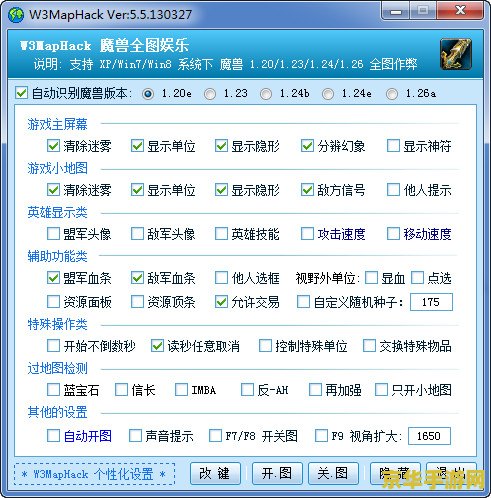Click the 退出 button

(451, 473)
